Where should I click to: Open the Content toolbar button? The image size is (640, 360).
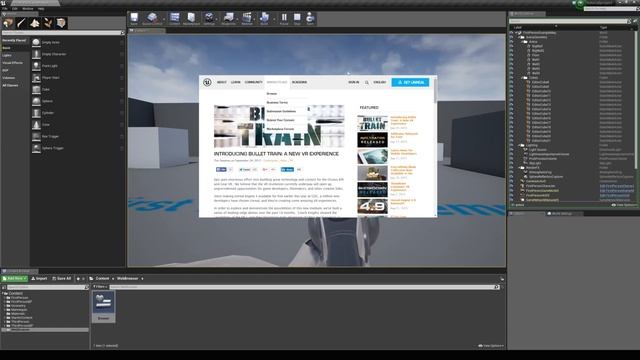click(174, 18)
